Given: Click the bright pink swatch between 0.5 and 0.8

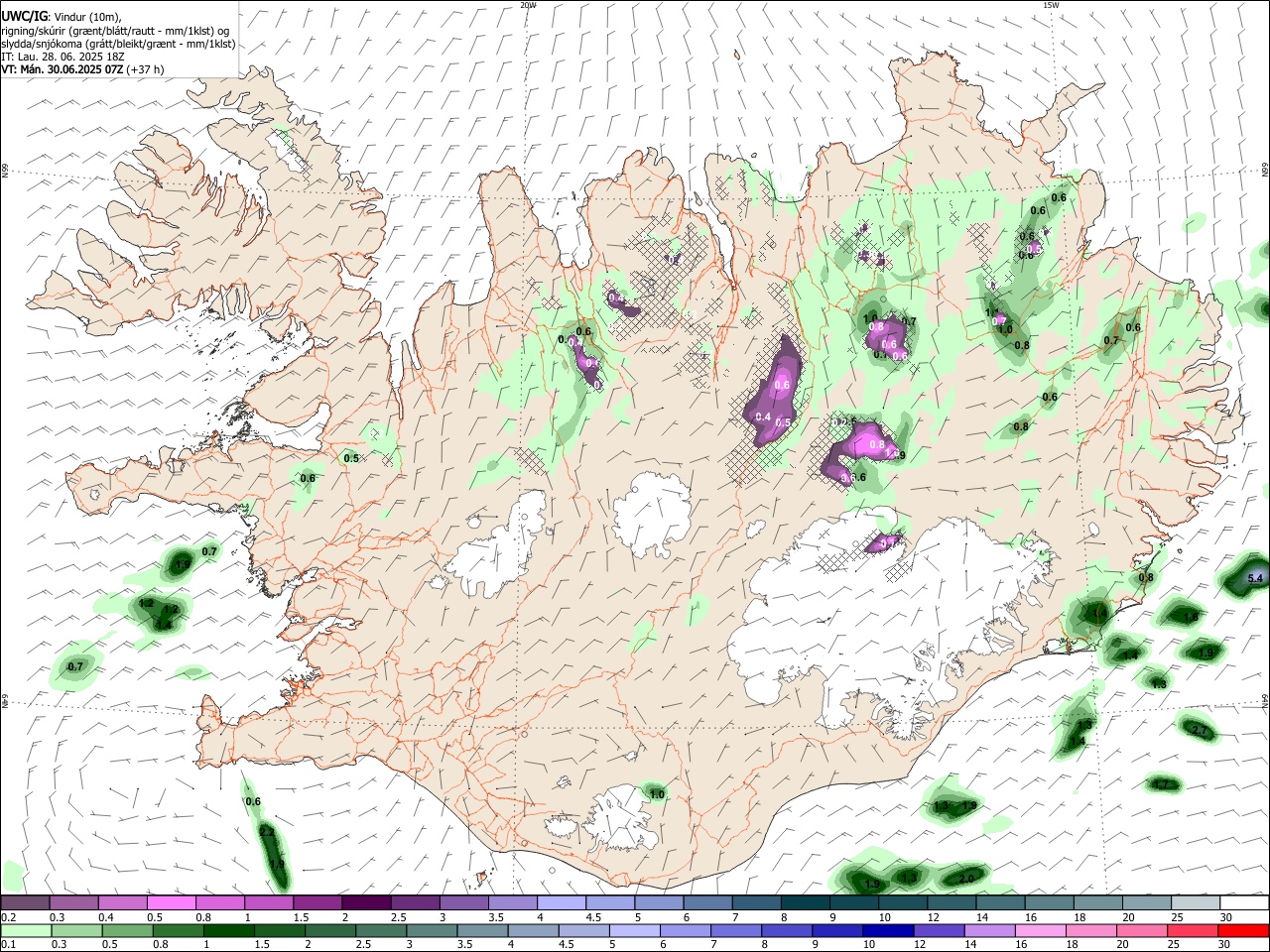Looking at the screenshot, I should point(171,902).
